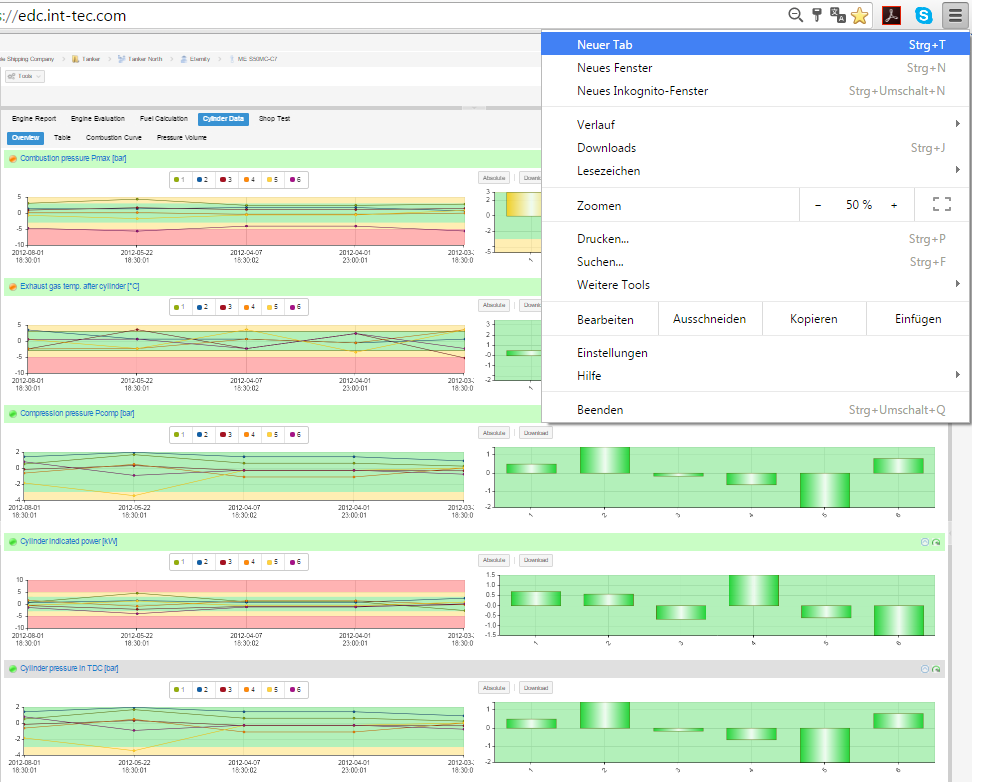994x782 pixels.
Task: Increase zoom with the plus button
Action: [x=894, y=205]
